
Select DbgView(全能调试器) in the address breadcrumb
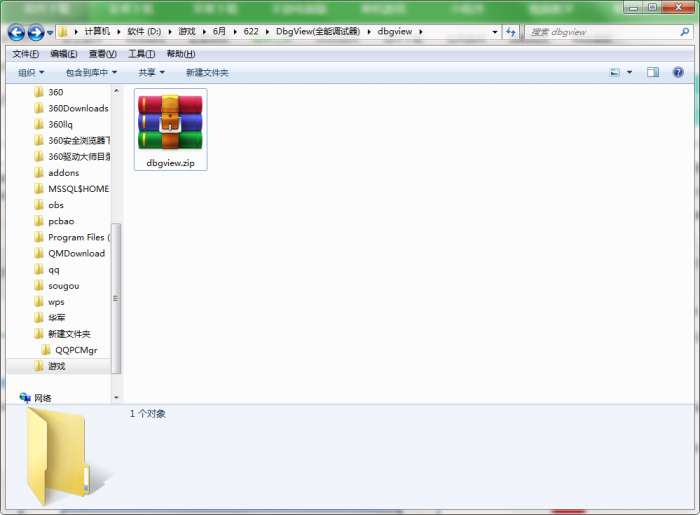[x=318, y=31]
